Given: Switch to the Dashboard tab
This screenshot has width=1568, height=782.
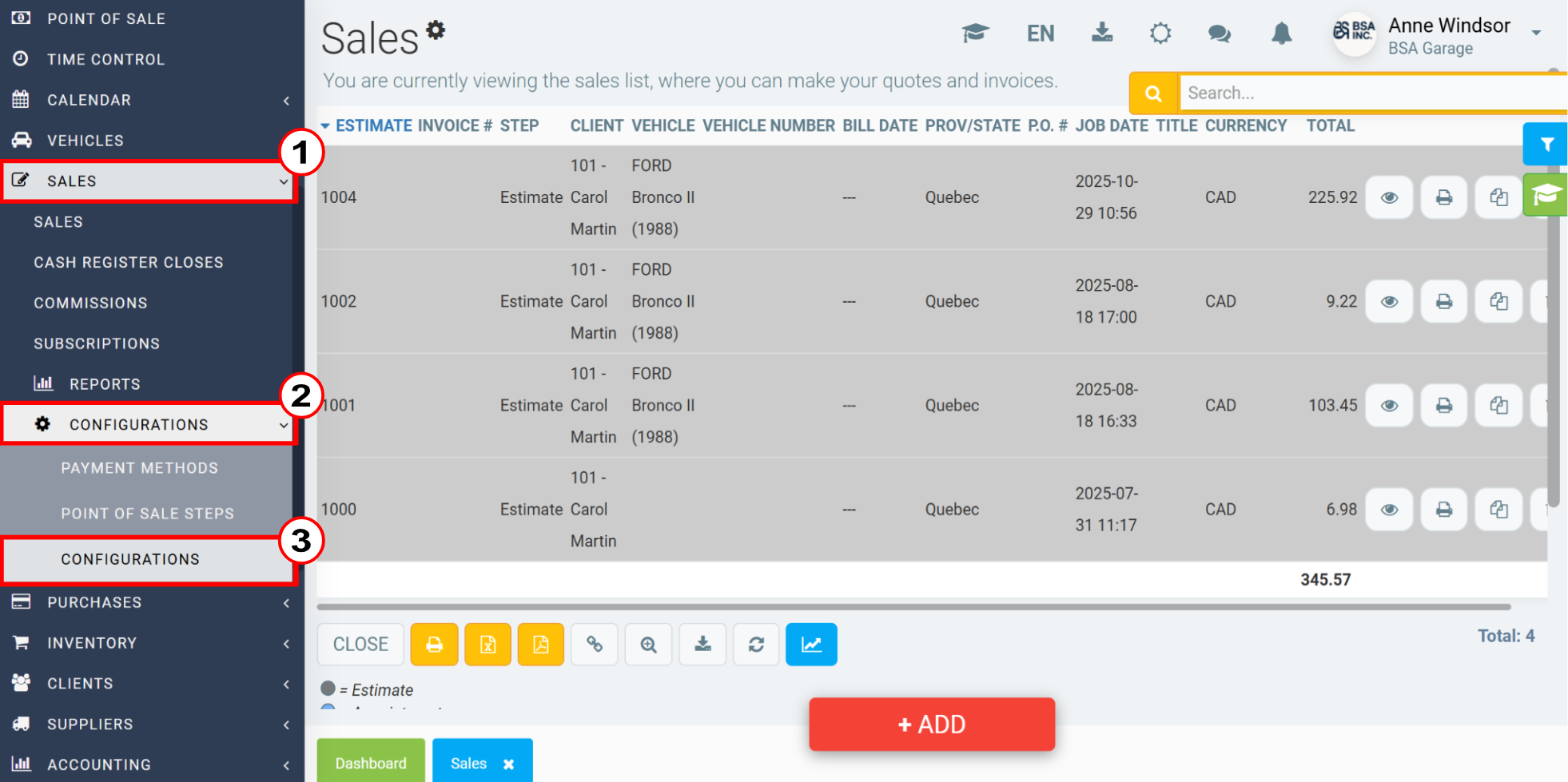Looking at the screenshot, I should [371, 763].
